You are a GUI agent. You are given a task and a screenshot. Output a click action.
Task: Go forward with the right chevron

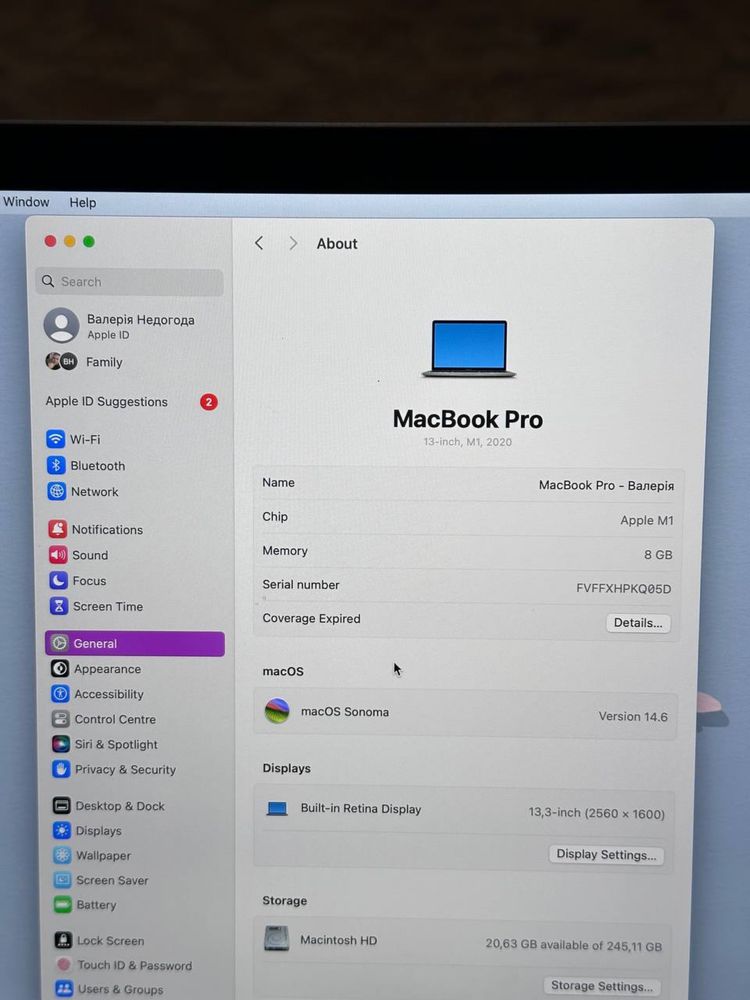(x=293, y=243)
